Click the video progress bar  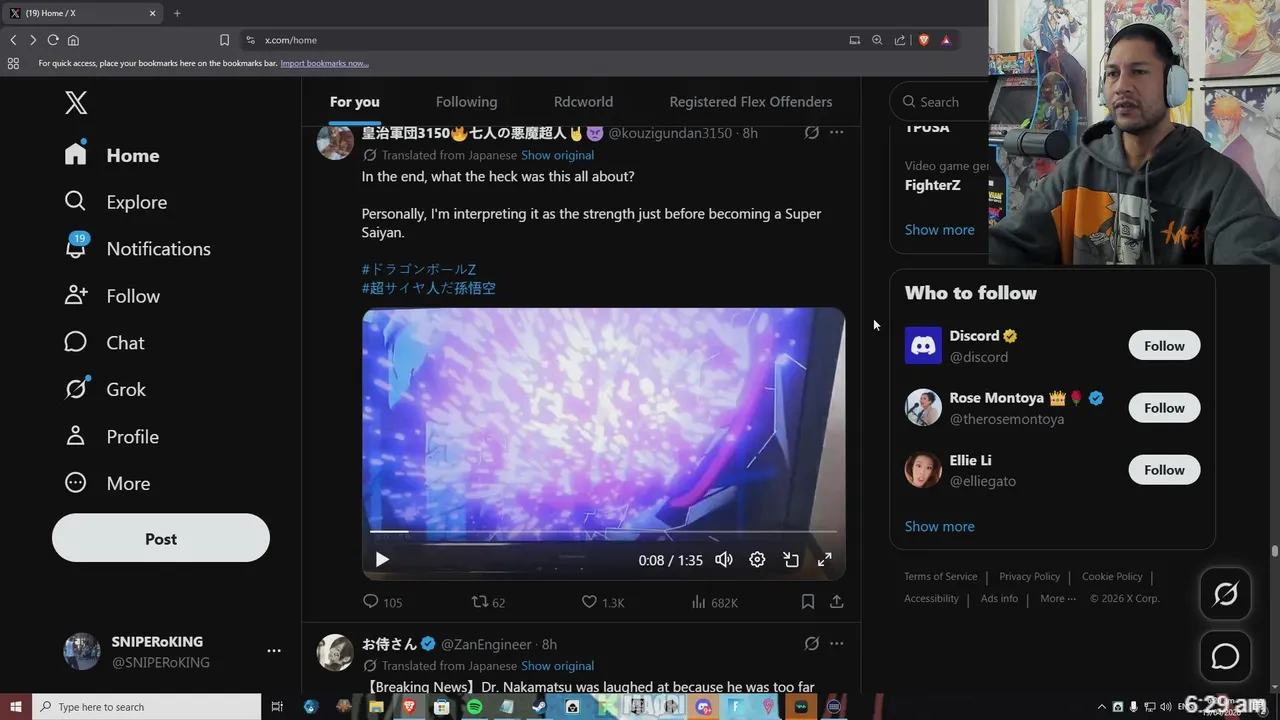click(x=603, y=531)
